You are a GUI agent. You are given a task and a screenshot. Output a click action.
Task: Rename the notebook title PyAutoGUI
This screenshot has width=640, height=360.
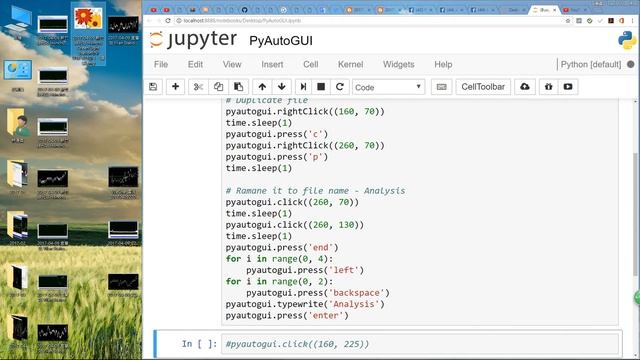click(281, 41)
